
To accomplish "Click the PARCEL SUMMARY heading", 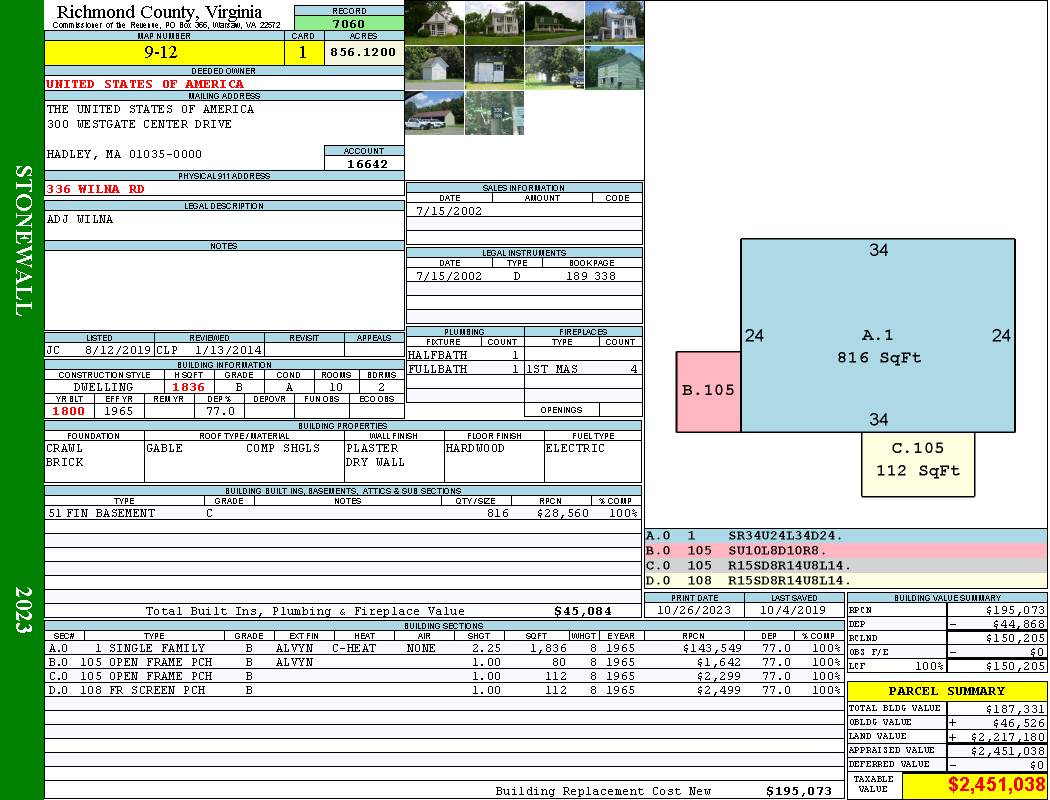I will 946,691.
